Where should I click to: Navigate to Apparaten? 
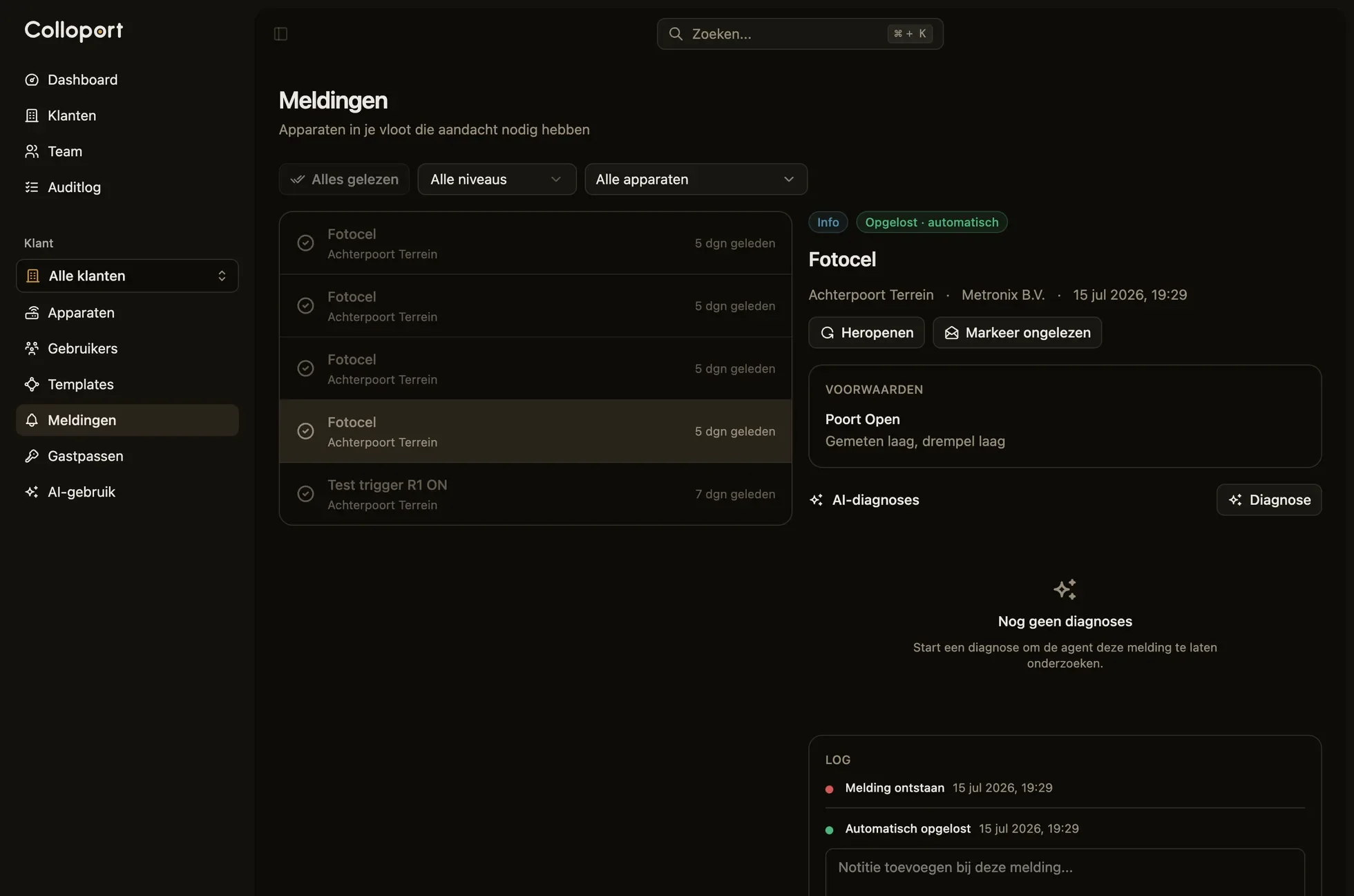(127, 313)
